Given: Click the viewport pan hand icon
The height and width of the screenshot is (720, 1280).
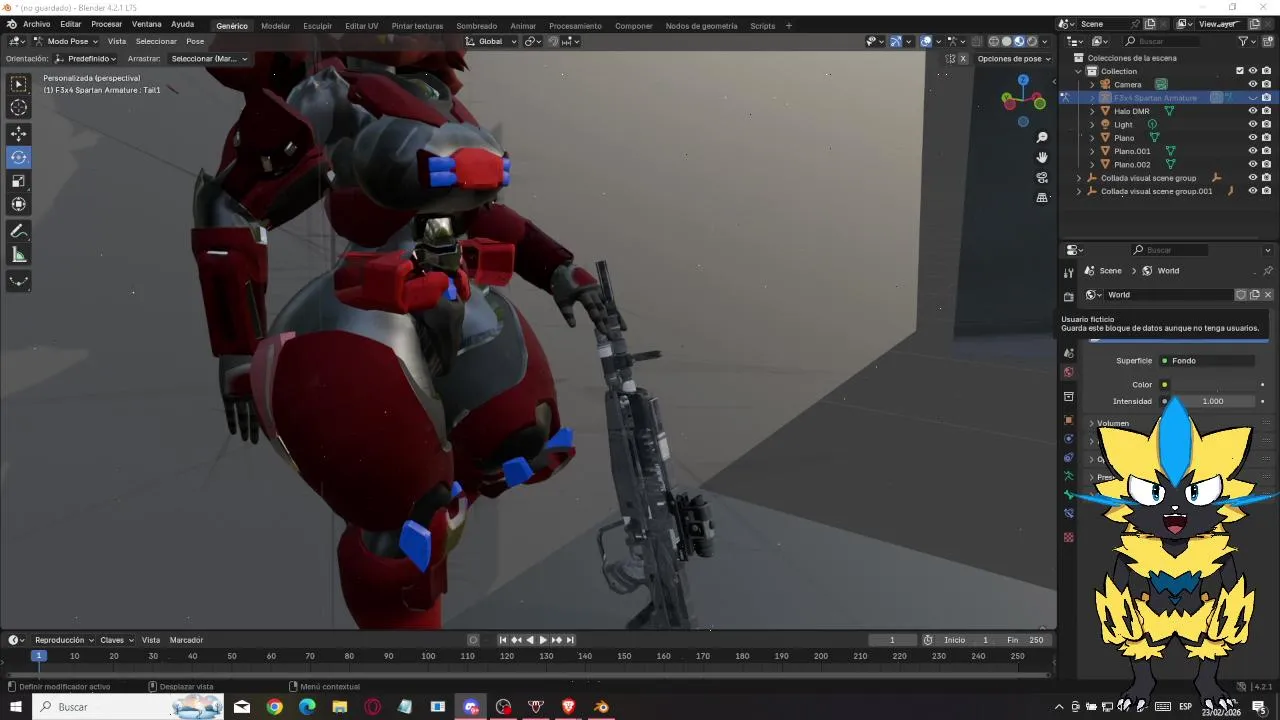Looking at the screenshot, I should click(x=1042, y=157).
